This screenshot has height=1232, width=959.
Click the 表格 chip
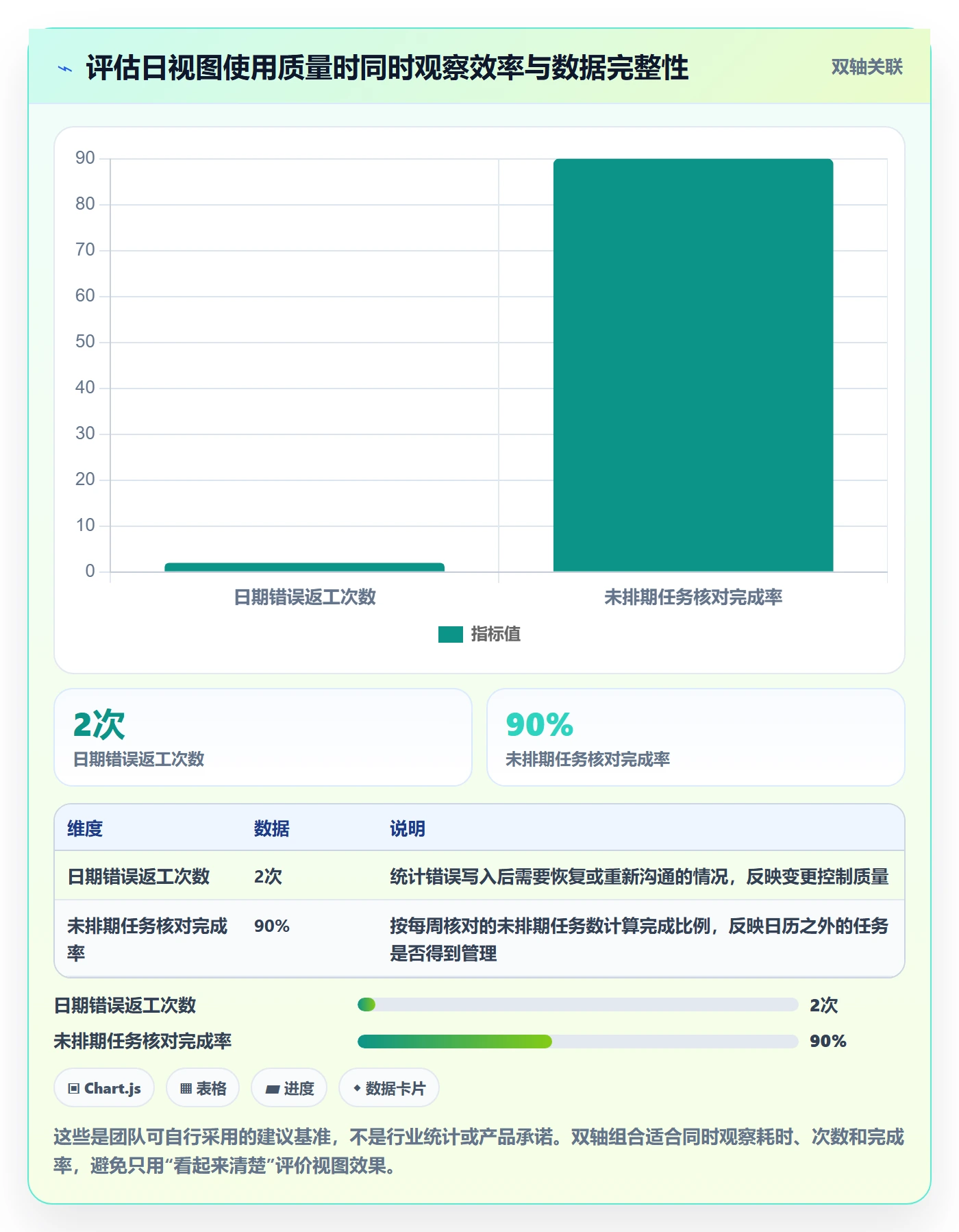(x=203, y=1088)
